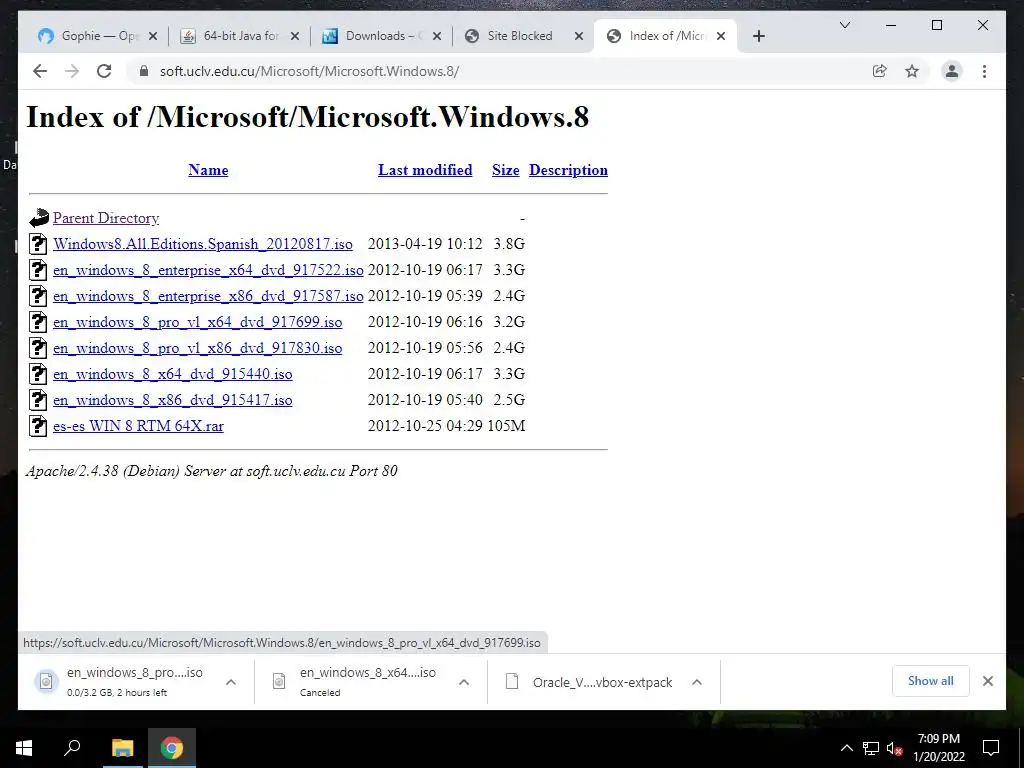This screenshot has height=768, width=1024.
Task: Sort listing by Size column
Action: [505, 170]
